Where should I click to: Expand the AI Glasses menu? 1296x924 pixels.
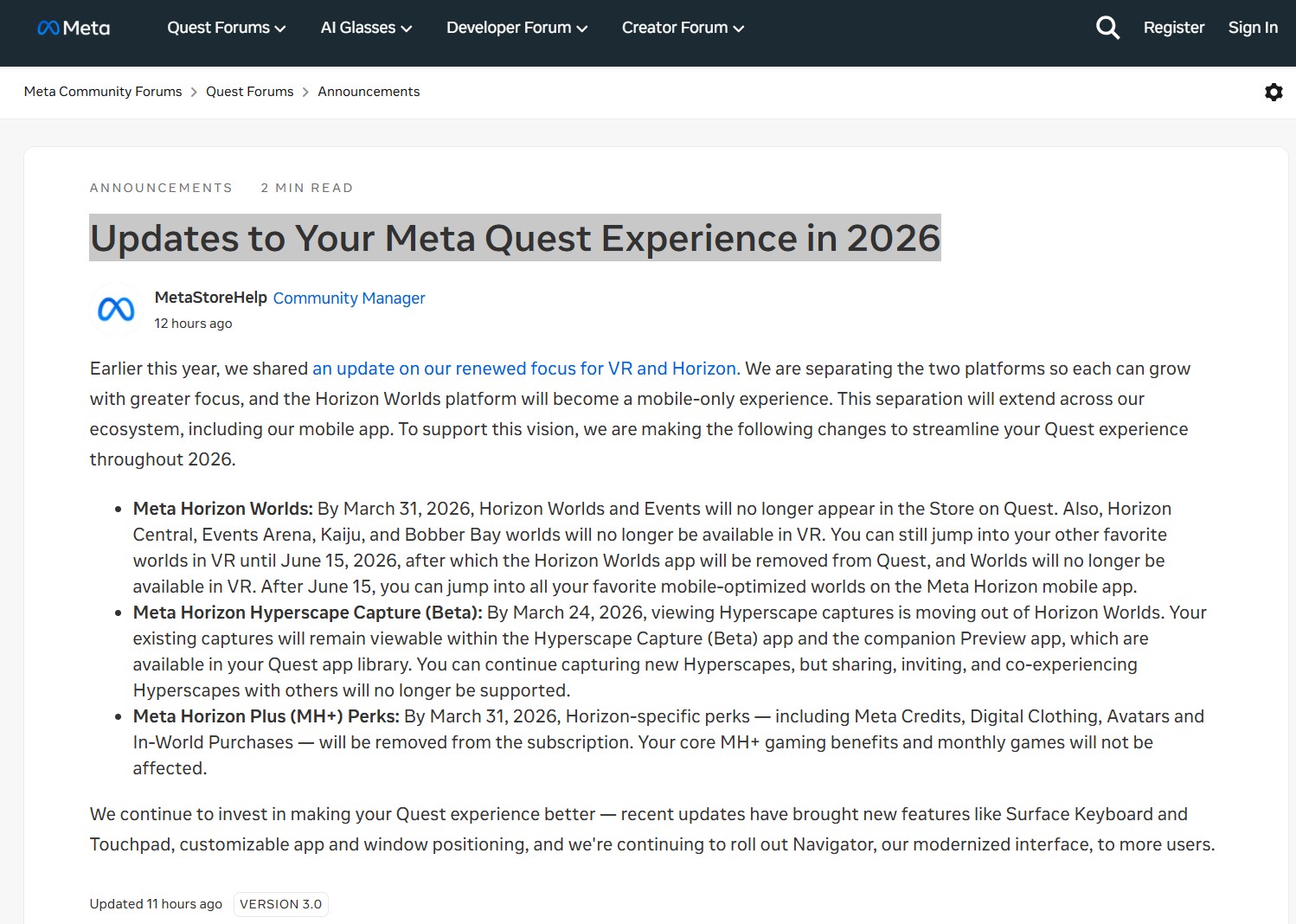pos(366,28)
